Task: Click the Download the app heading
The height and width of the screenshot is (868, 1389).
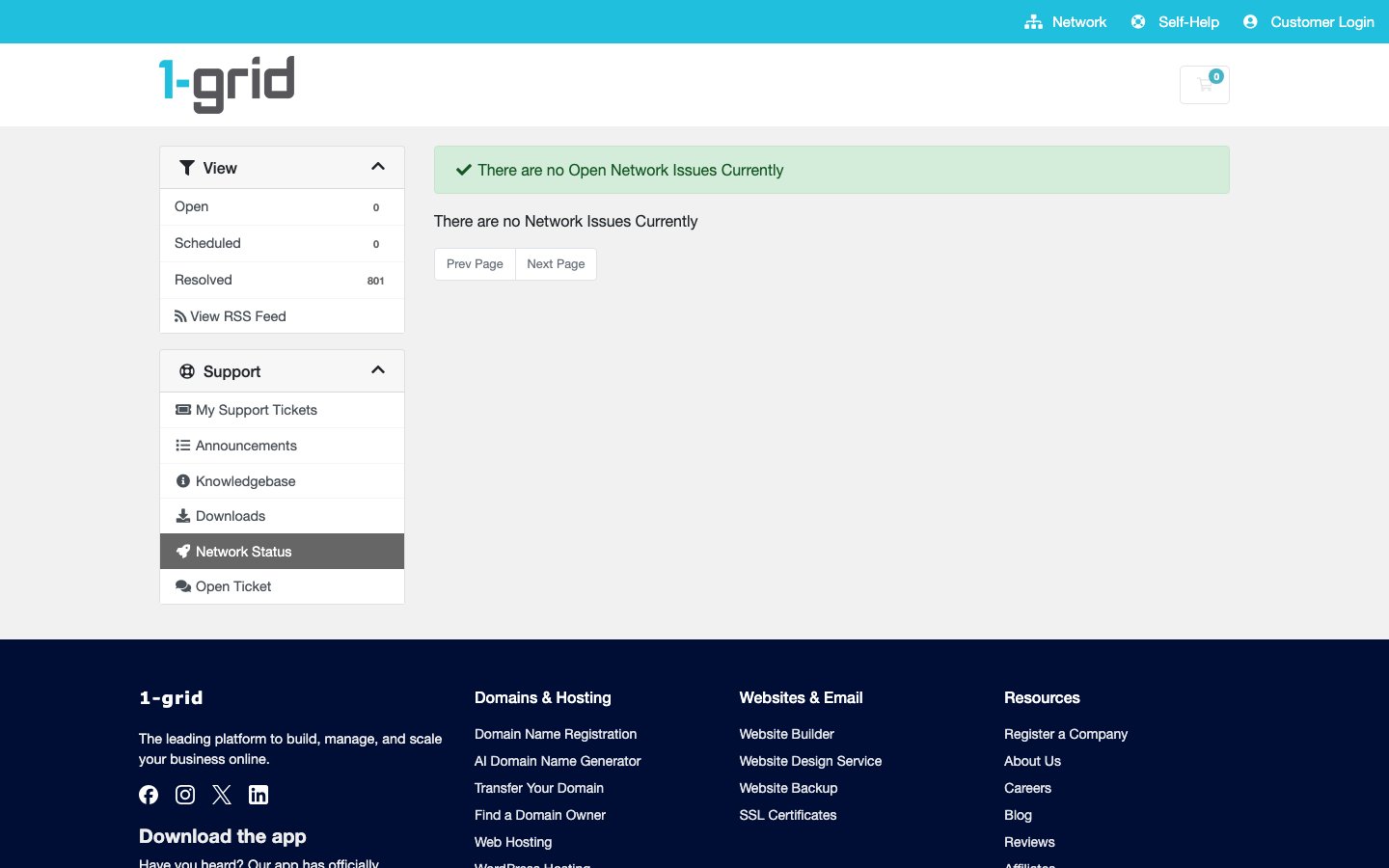Action: pyautogui.click(x=223, y=836)
